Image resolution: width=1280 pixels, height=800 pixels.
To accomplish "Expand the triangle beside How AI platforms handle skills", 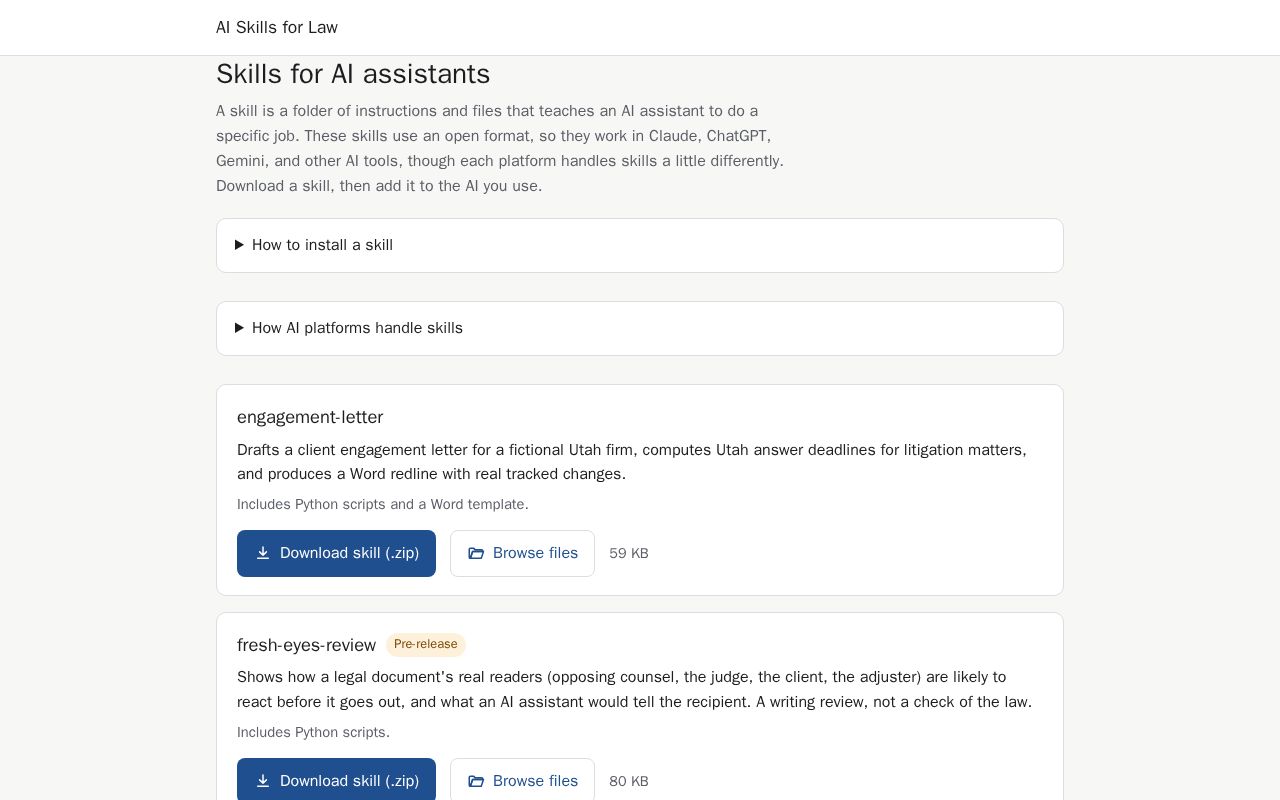I will coord(239,328).
